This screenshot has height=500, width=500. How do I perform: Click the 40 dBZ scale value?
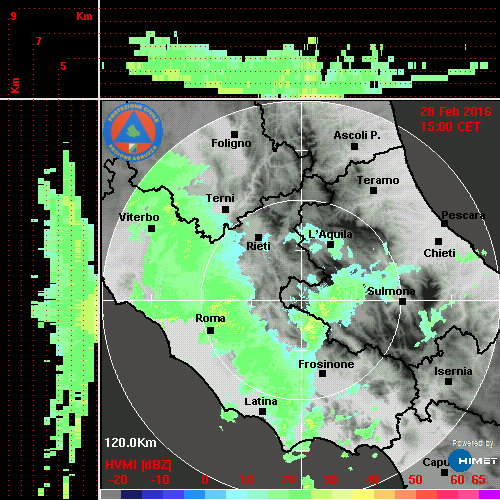click(x=373, y=480)
